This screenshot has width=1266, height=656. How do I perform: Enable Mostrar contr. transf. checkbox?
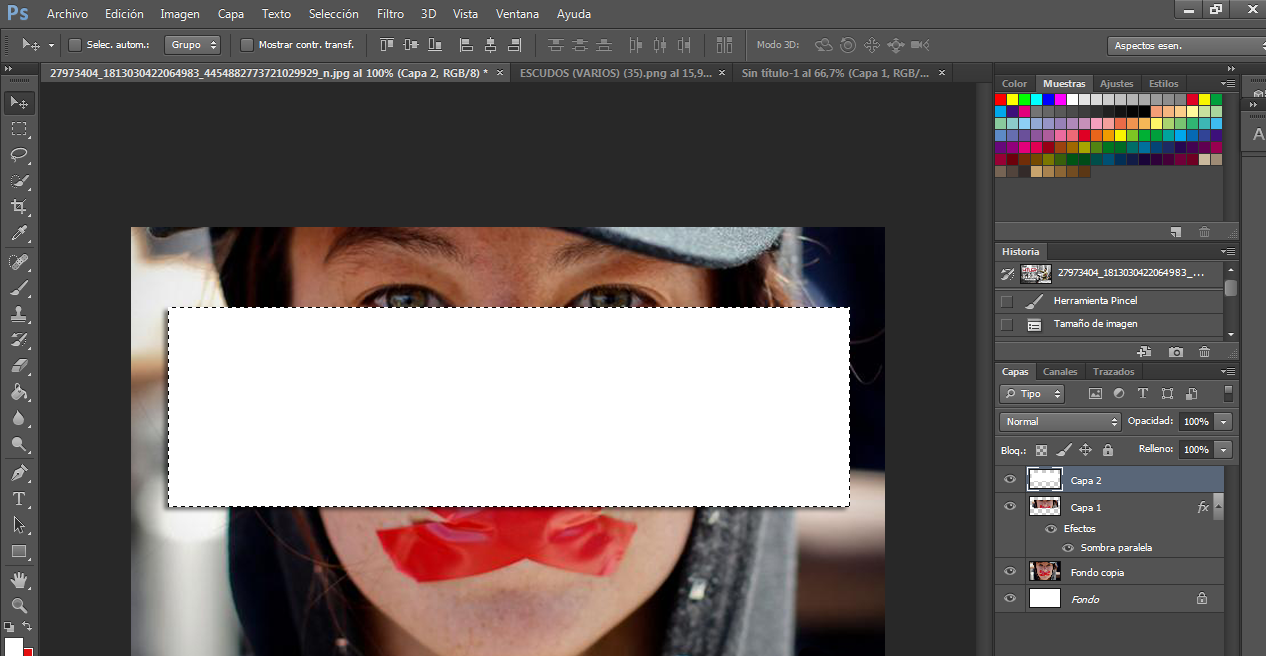tap(247, 45)
